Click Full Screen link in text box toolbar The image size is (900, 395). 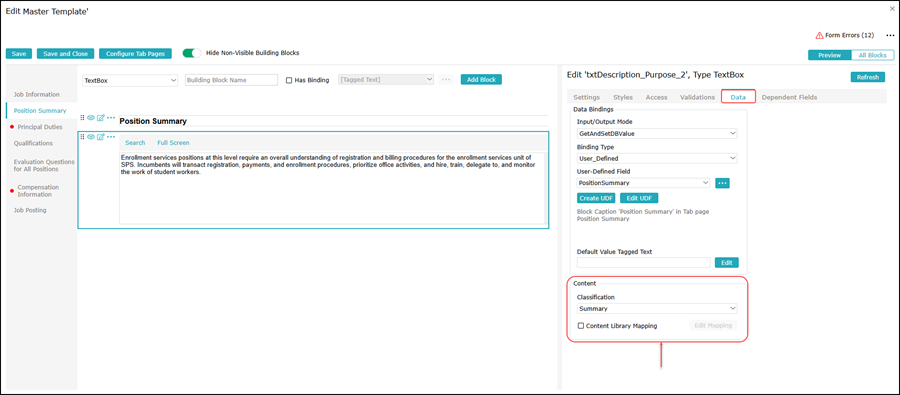coord(173,142)
